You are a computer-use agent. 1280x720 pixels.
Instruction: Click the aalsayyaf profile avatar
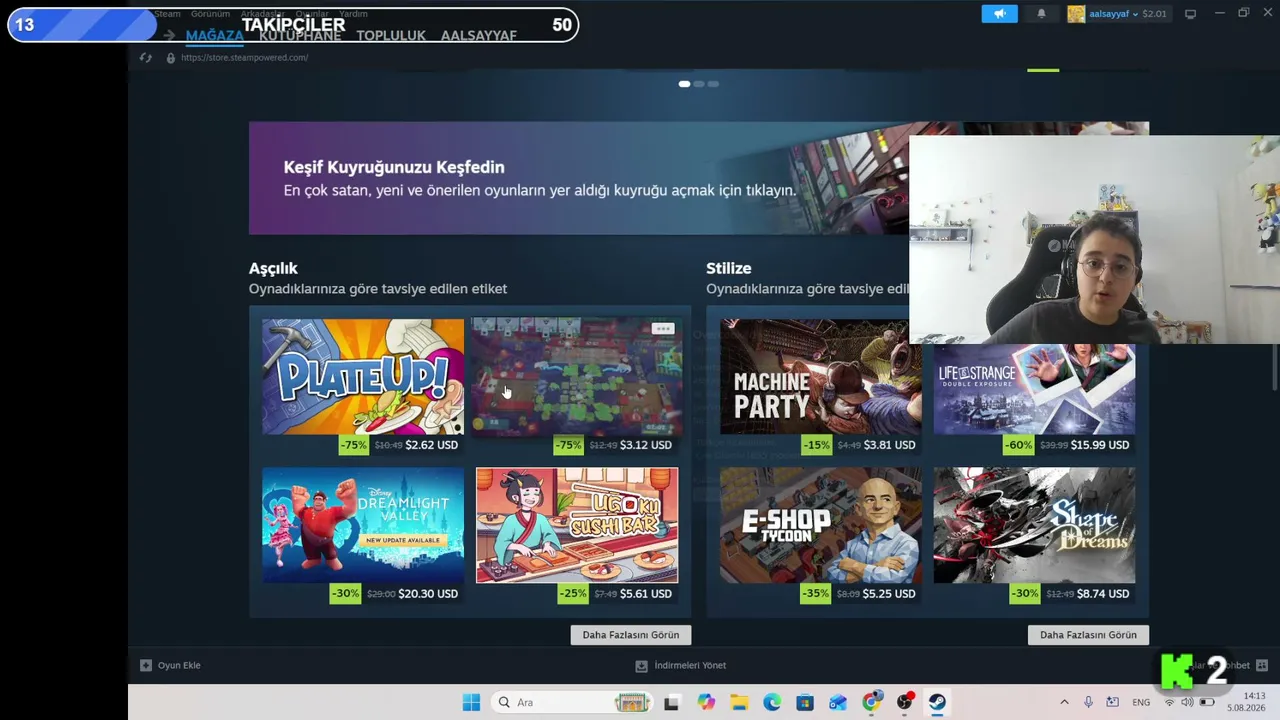[x=1076, y=14]
